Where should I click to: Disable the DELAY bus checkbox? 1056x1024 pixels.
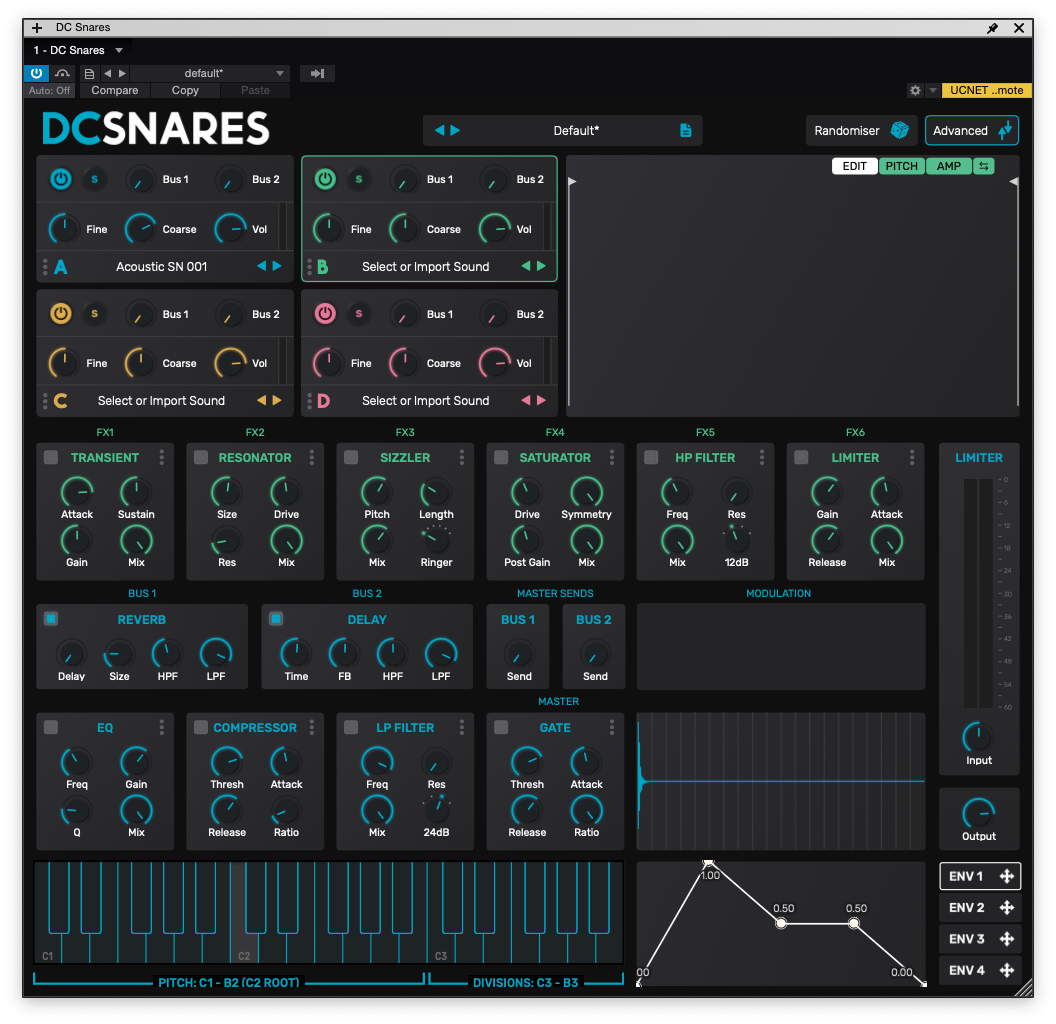[x=276, y=618]
